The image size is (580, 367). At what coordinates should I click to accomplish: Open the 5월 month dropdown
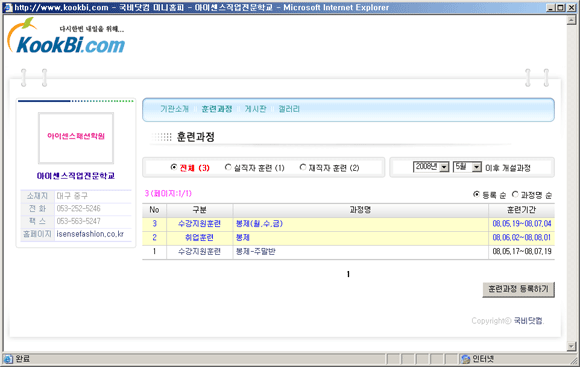[x=468, y=167]
